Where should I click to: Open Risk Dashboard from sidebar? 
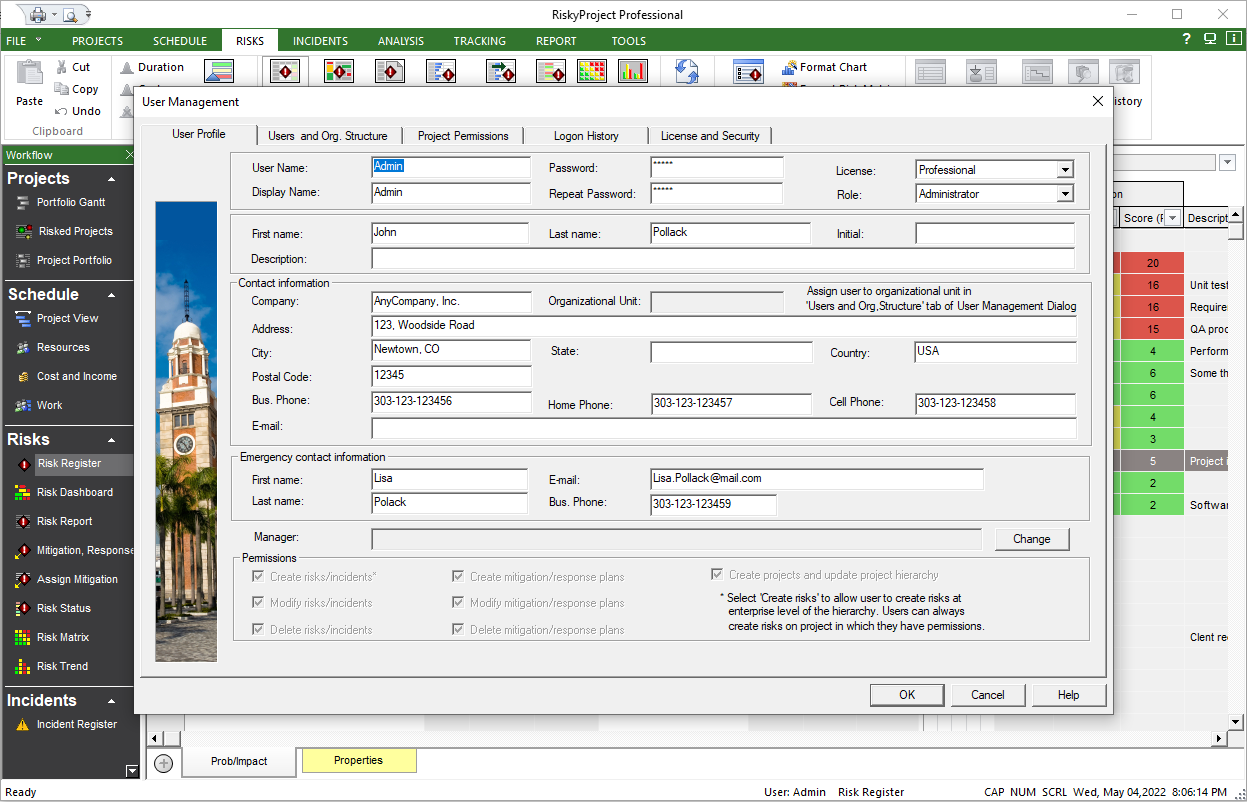(x=74, y=492)
